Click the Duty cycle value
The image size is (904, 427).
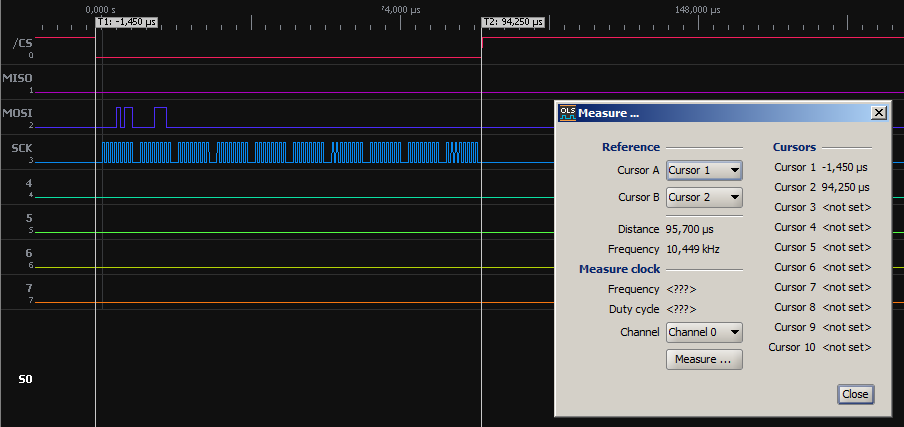[x=681, y=309]
